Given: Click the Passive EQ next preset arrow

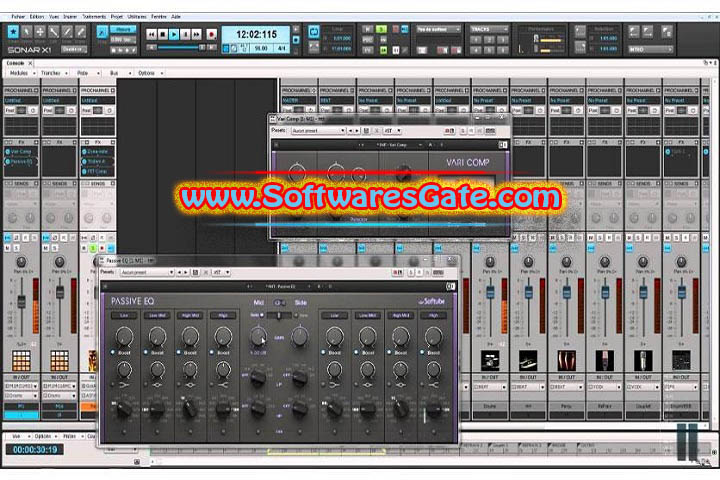Looking at the screenshot, I should click(186, 272).
